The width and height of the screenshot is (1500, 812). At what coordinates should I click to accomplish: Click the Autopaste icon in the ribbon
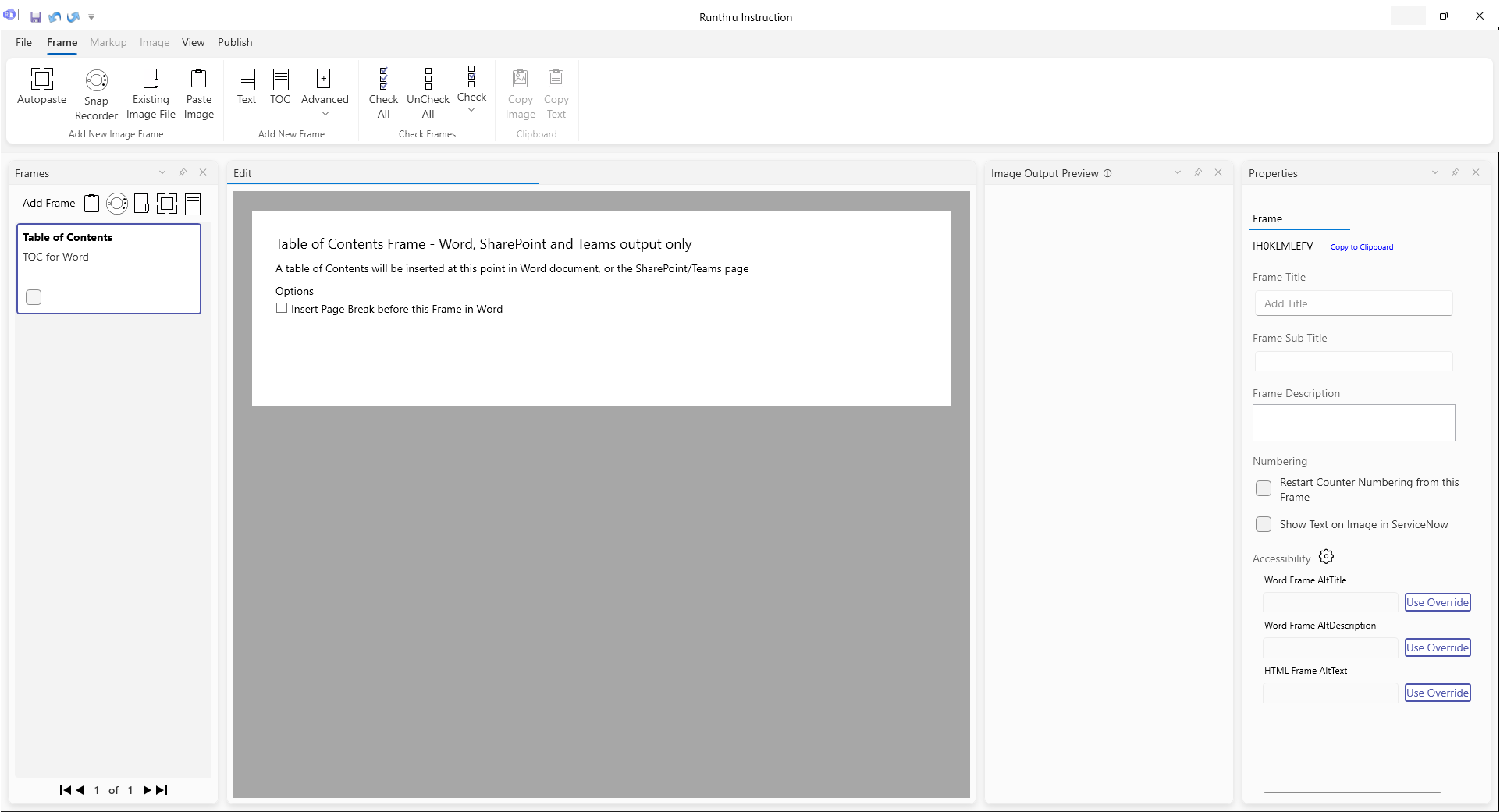41,80
